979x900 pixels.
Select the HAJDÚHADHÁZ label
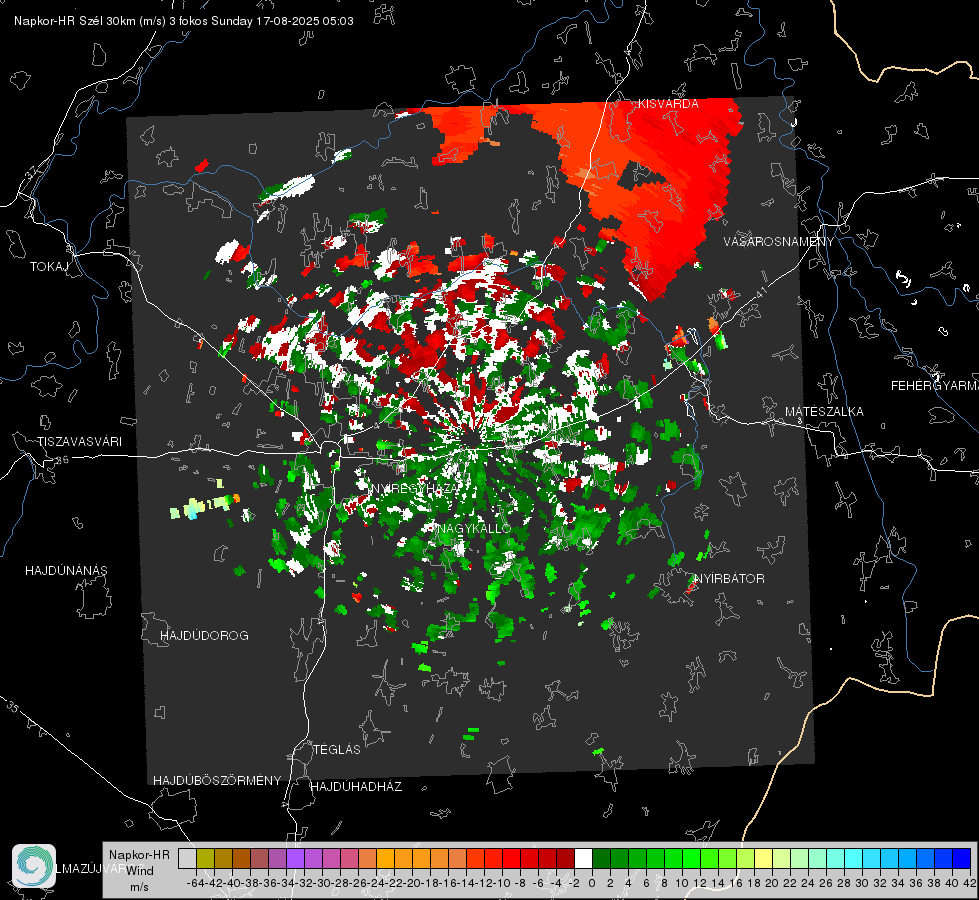coord(356,786)
